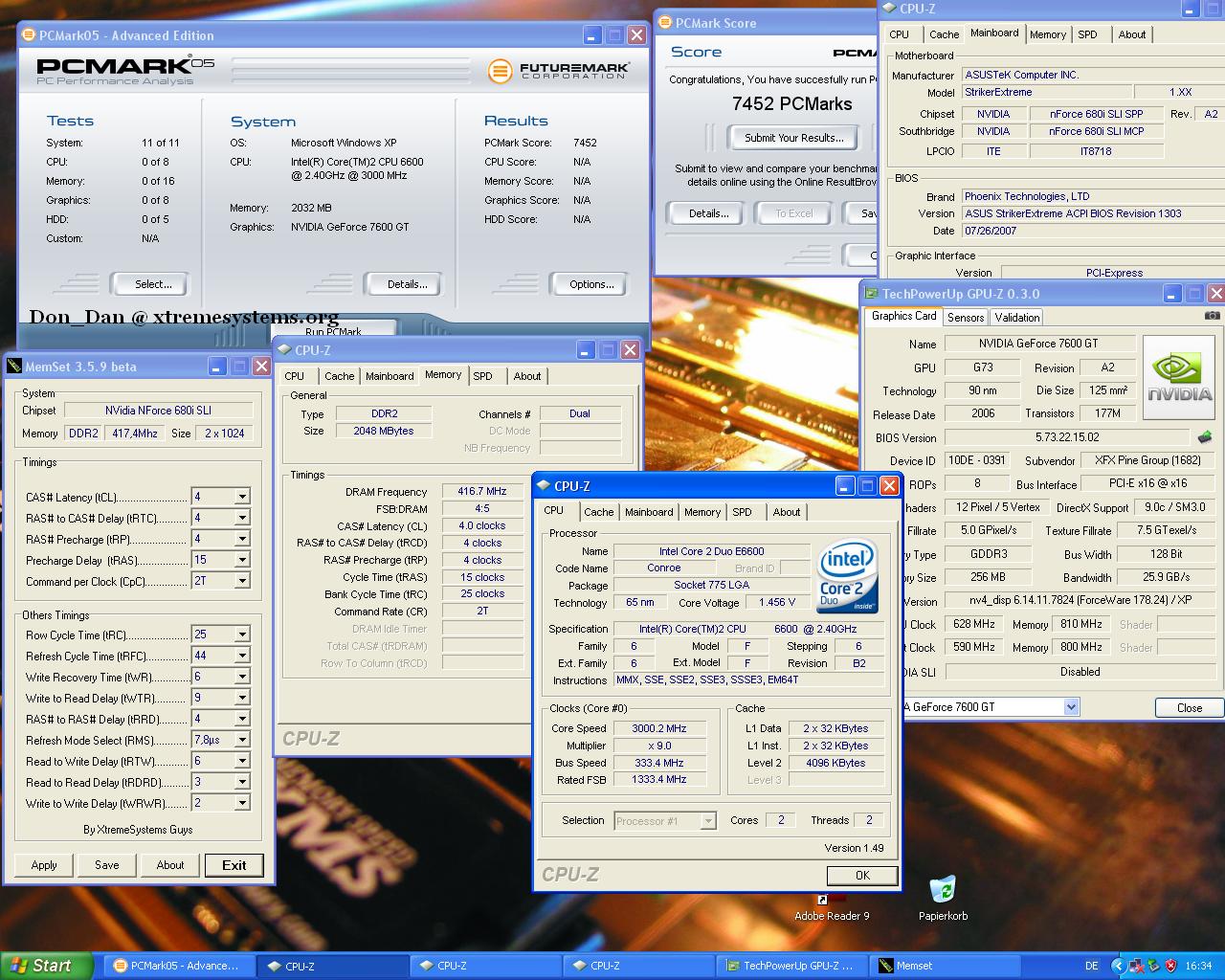This screenshot has height=980, width=1225.
Task: Open the GeForce 7600 GT selector in GPU-Z
Action: 1071,707
